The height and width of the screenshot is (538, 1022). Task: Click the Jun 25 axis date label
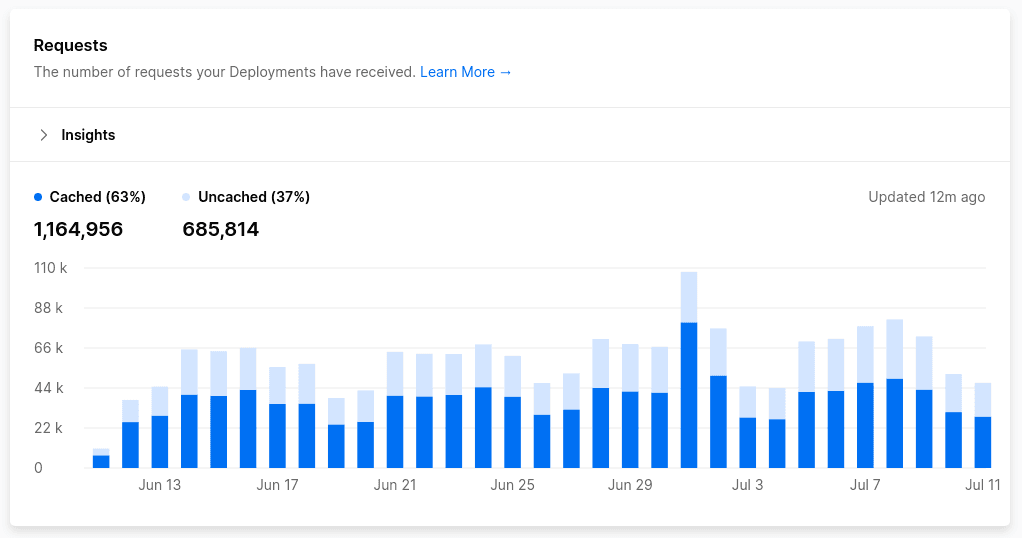[x=512, y=486]
